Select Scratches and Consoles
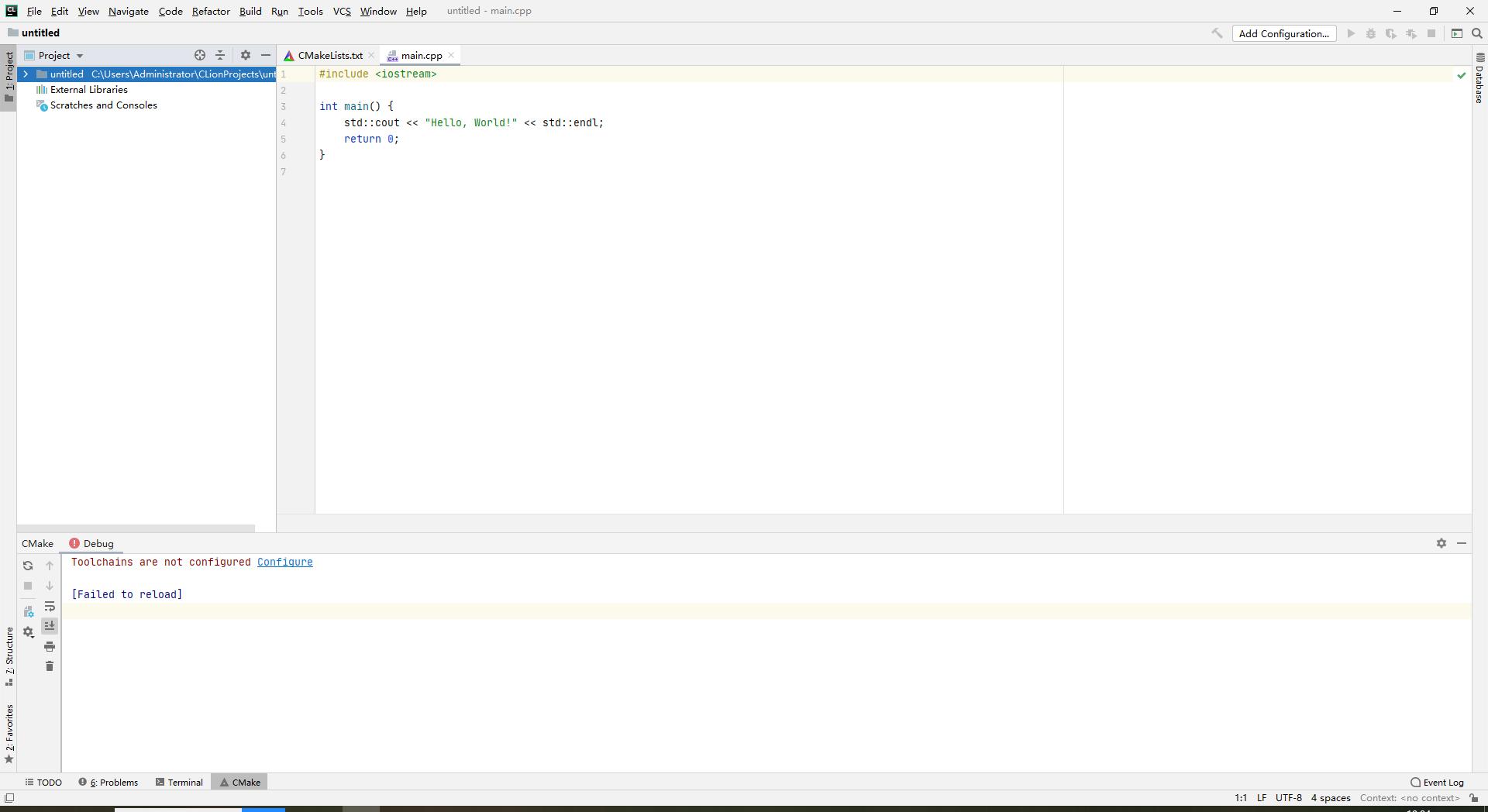Image resolution: width=1488 pixels, height=812 pixels. coord(104,105)
